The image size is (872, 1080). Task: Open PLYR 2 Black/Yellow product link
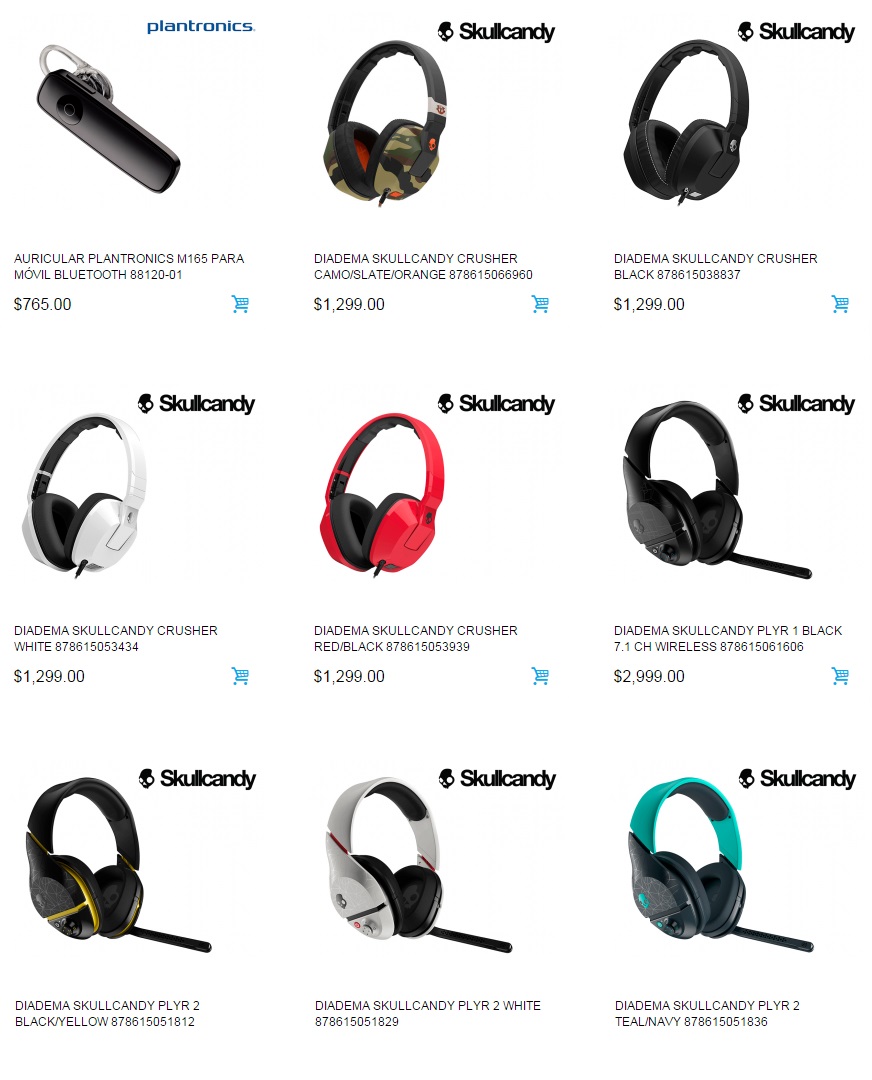107,1013
